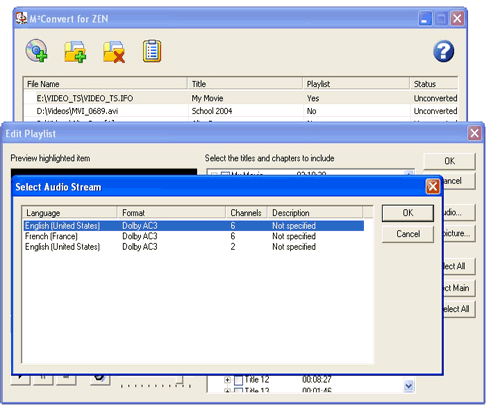This screenshot has height=411, width=500.
Task: Close the Edit Playlist window
Action: click(474, 133)
